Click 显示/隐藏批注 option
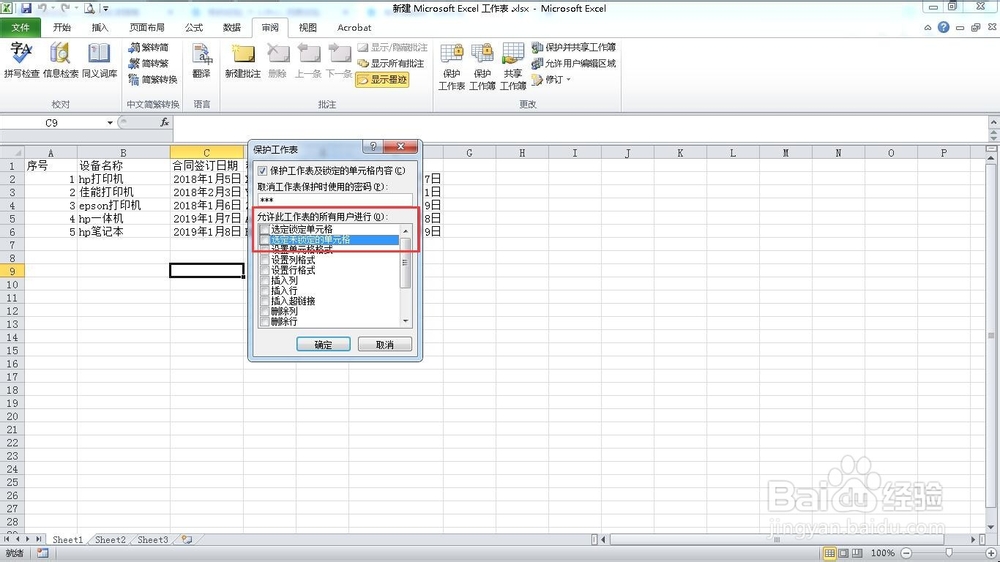 [392, 47]
